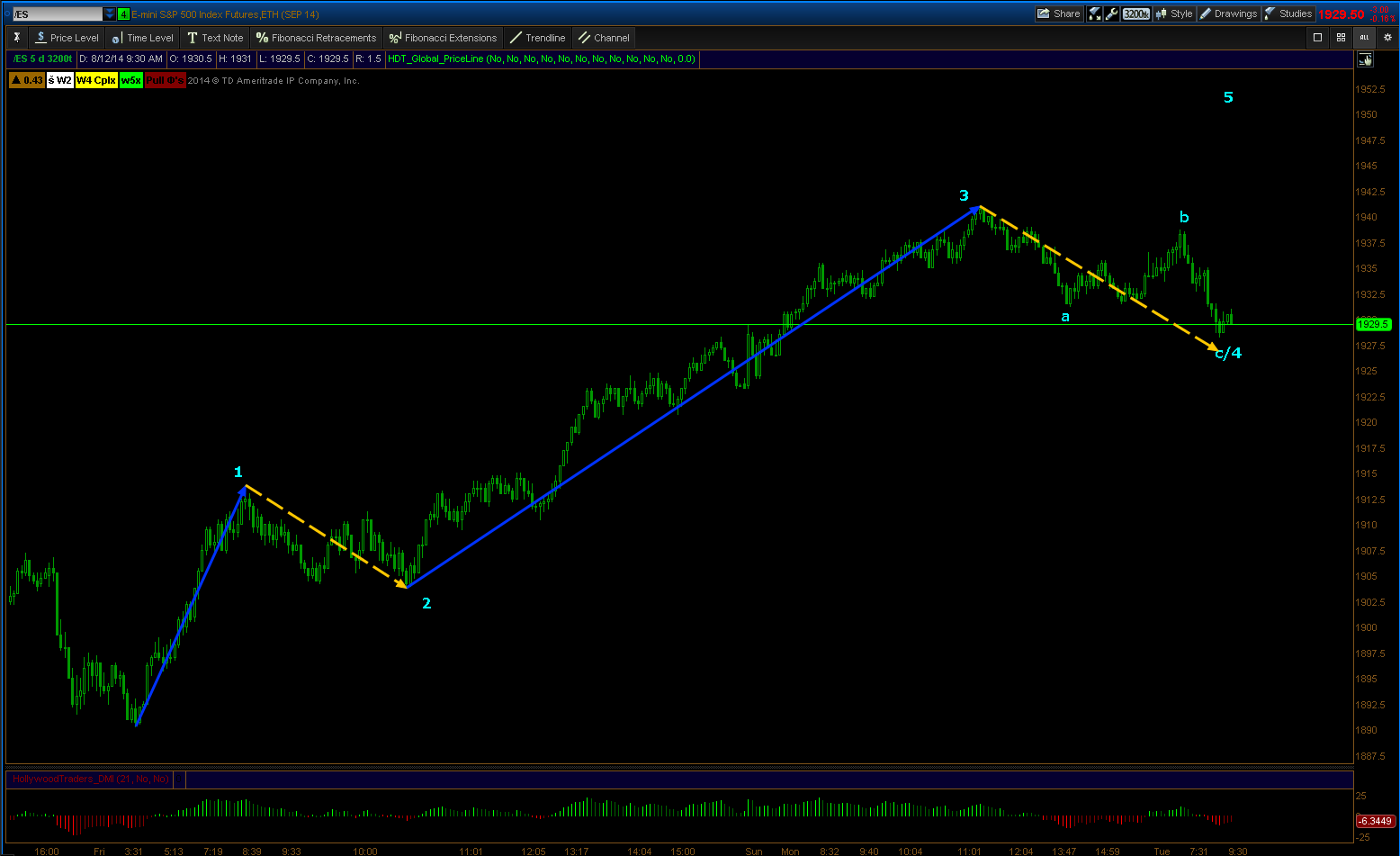Click the last price 1929.50 quote

point(1341,14)
